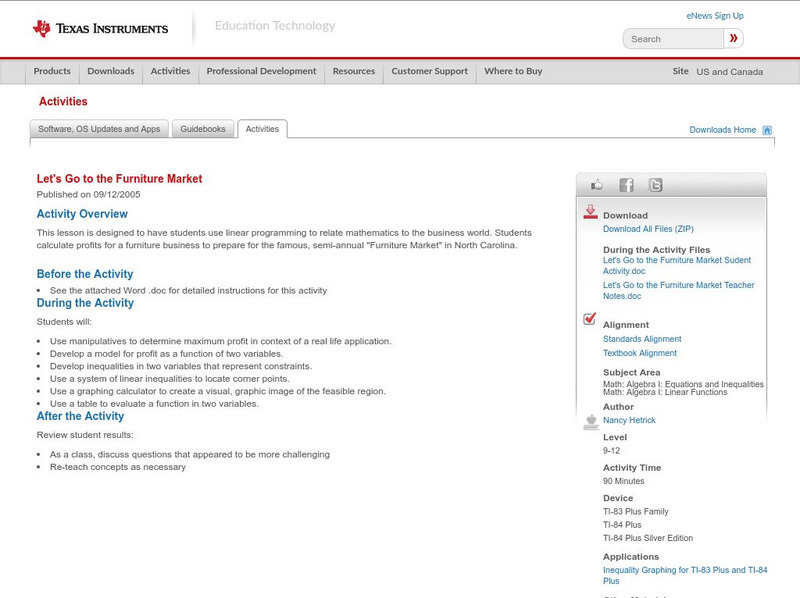Open the Customer Support menu
The height and width of the screenshot is (598, 800).
pos(429,71)
